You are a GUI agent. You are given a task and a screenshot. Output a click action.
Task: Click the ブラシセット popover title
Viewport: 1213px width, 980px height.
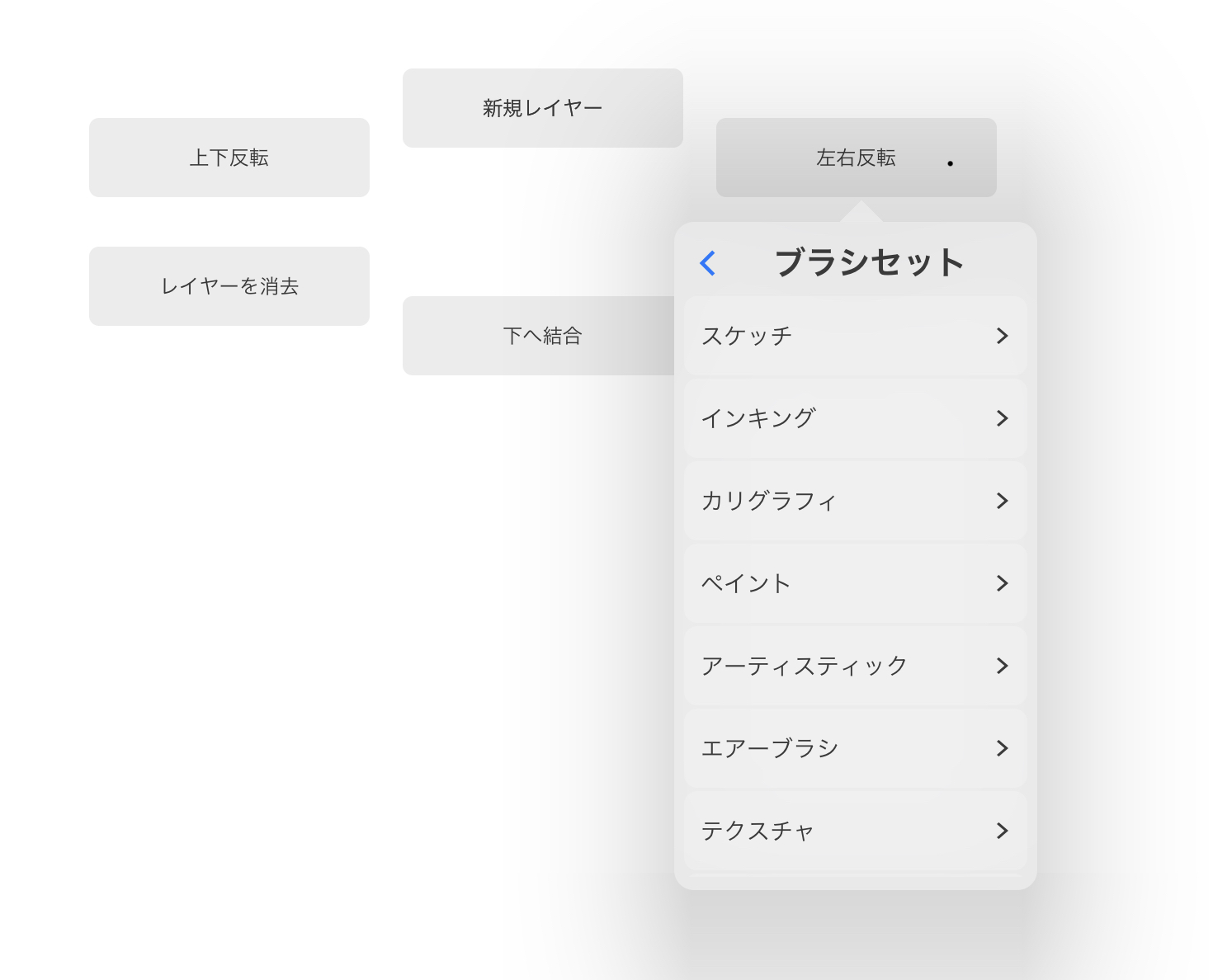pos(869,263)
